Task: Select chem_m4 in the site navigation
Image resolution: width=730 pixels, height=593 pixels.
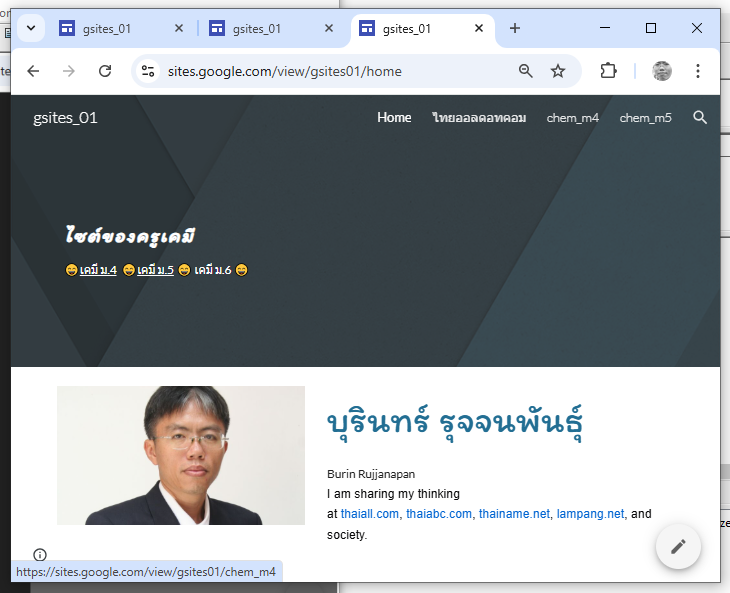Action: pyautogui.click(x=572, y=118)
